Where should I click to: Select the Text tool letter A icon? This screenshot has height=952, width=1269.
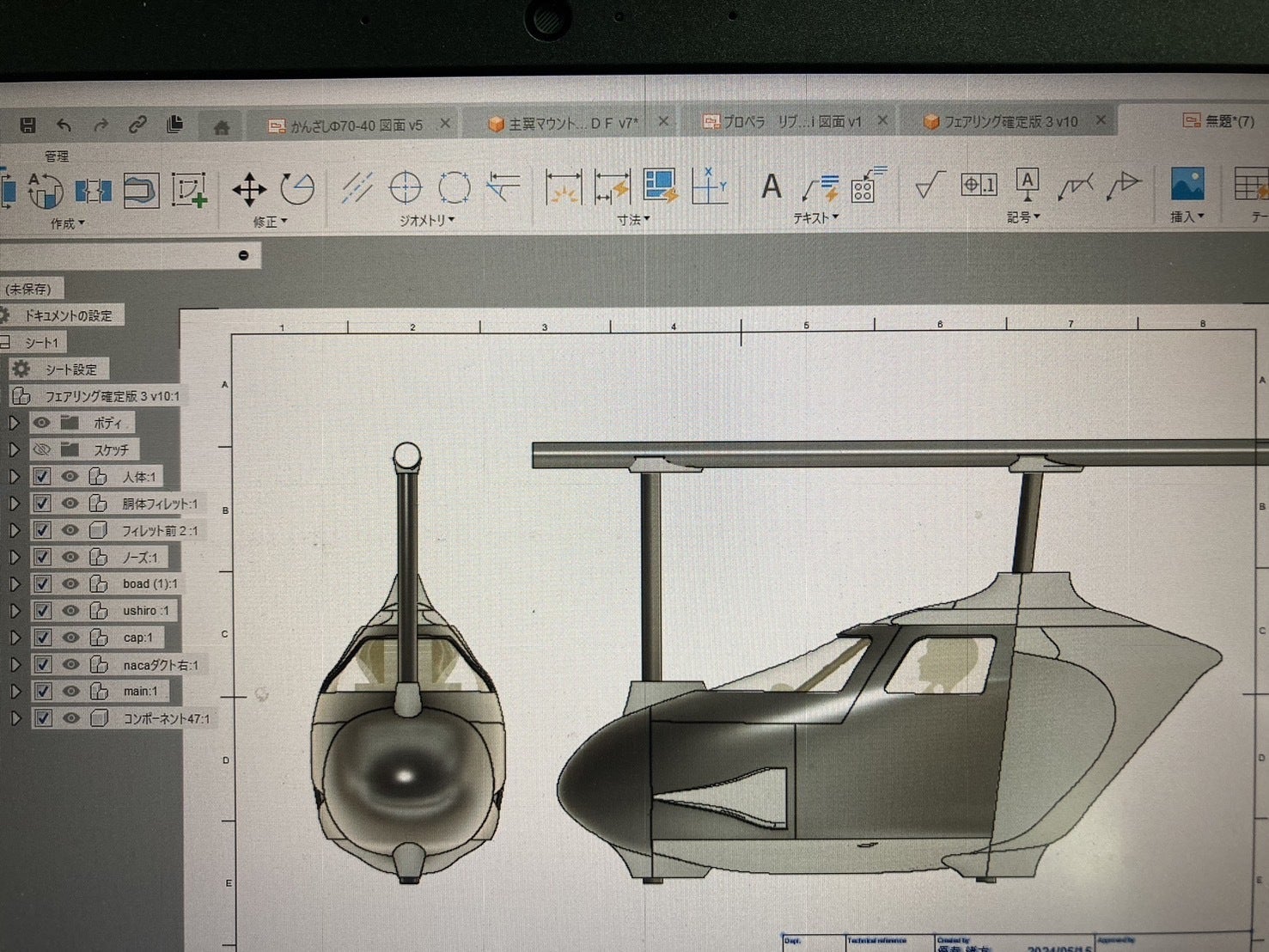[771, 186]
